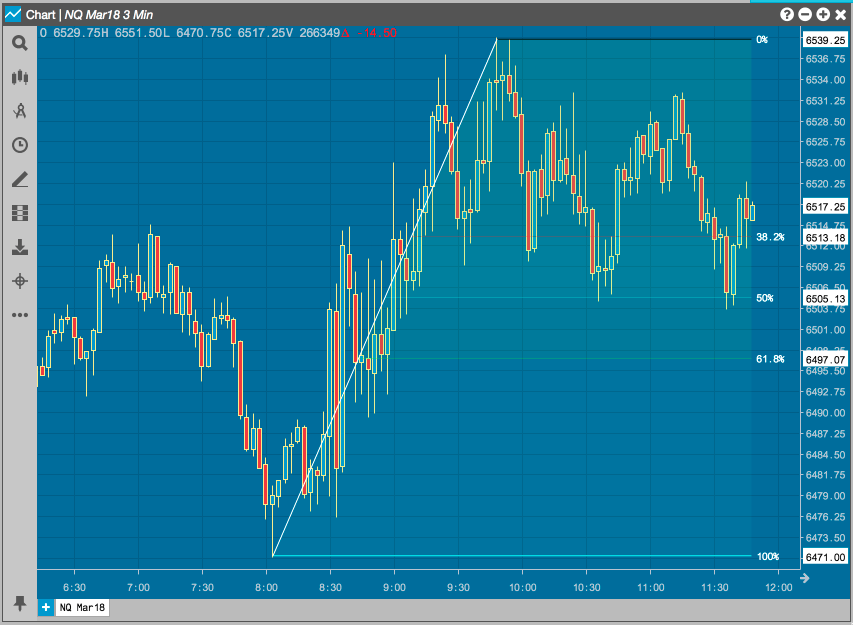Viewport: 853px width, 625px height.
Task: Expand the three-dots more options menu
Action: point(20,315)
